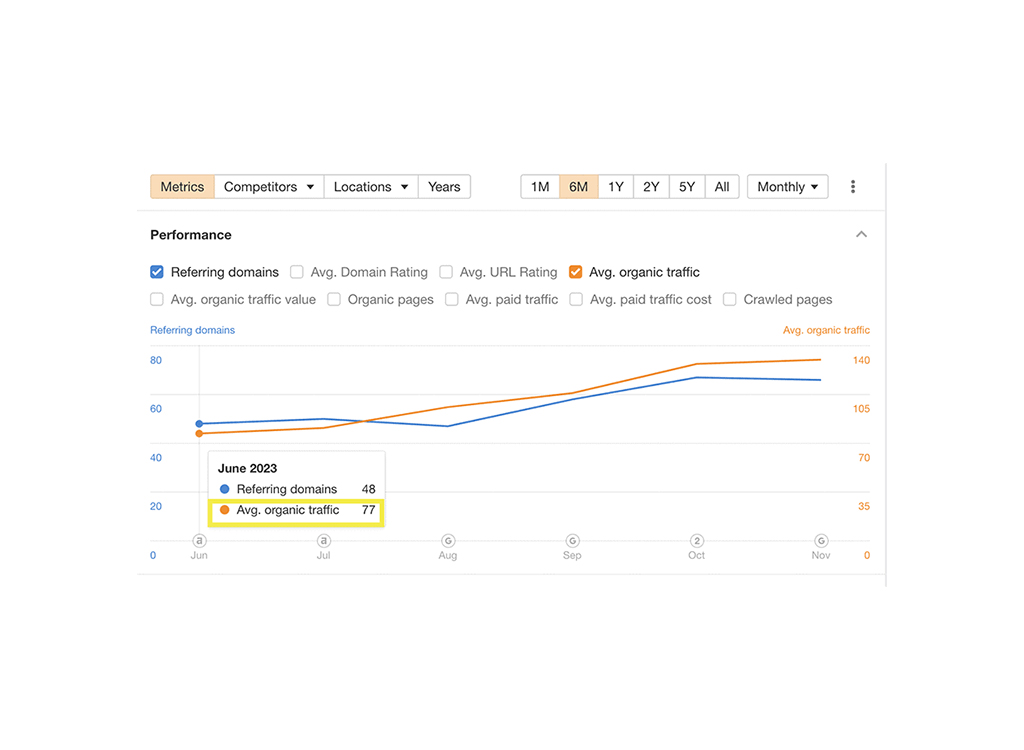Click the All time range button
Viewport: 1024px width, 750px height.
[x=722, y=186]
